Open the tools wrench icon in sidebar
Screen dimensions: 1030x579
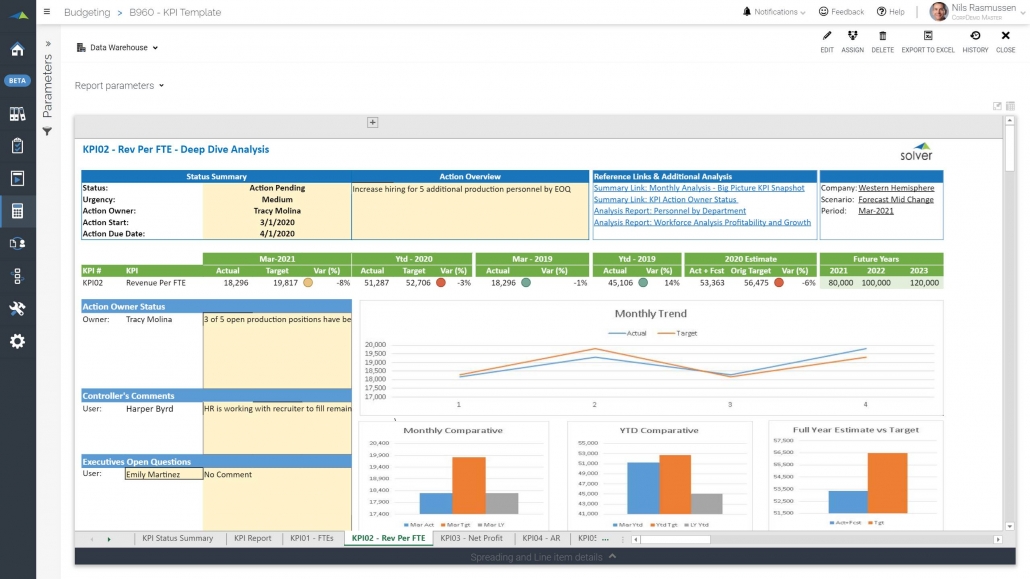coord(17,309)
